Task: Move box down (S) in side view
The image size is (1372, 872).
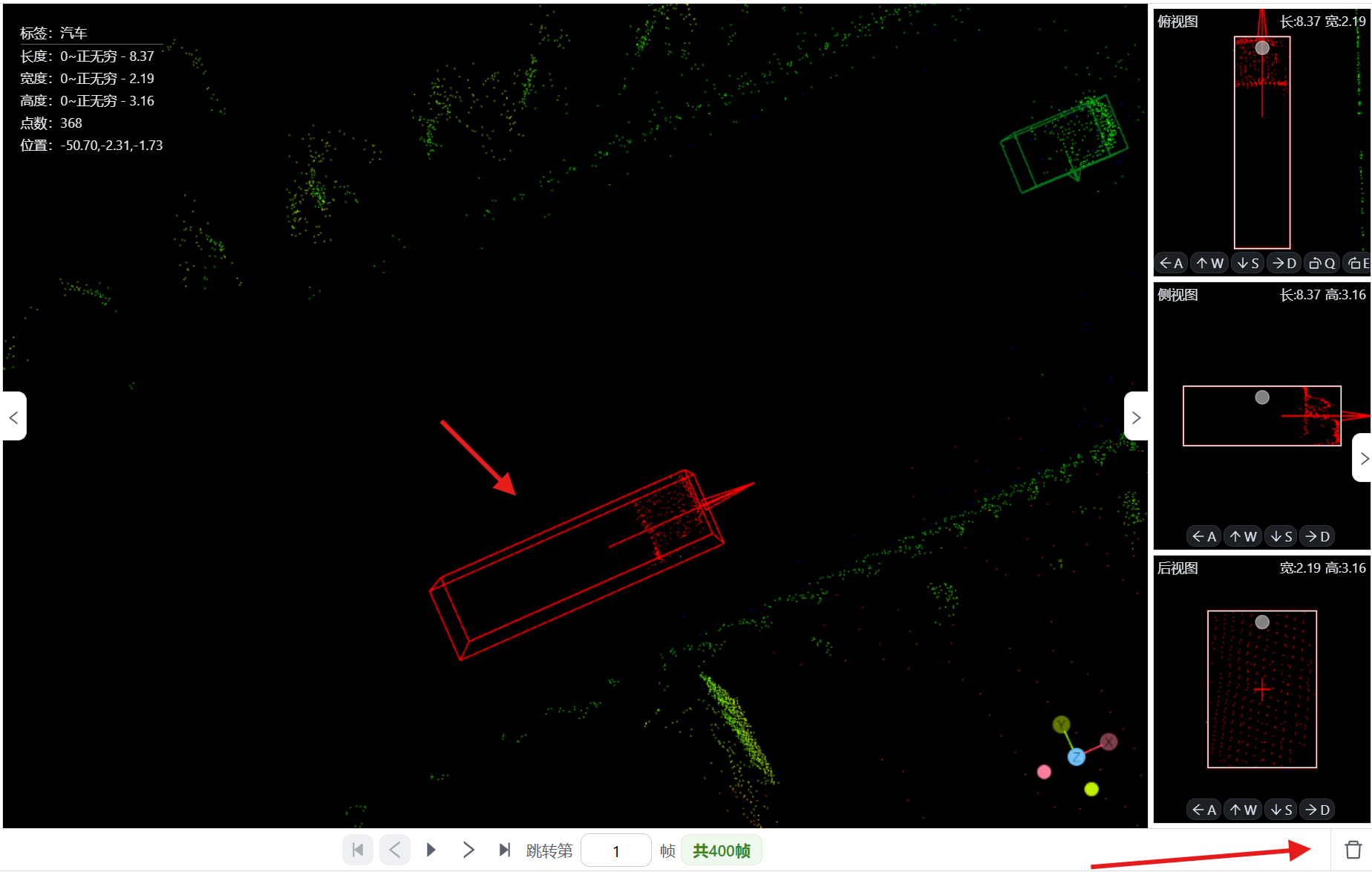Action: [x=1281, y=536]
